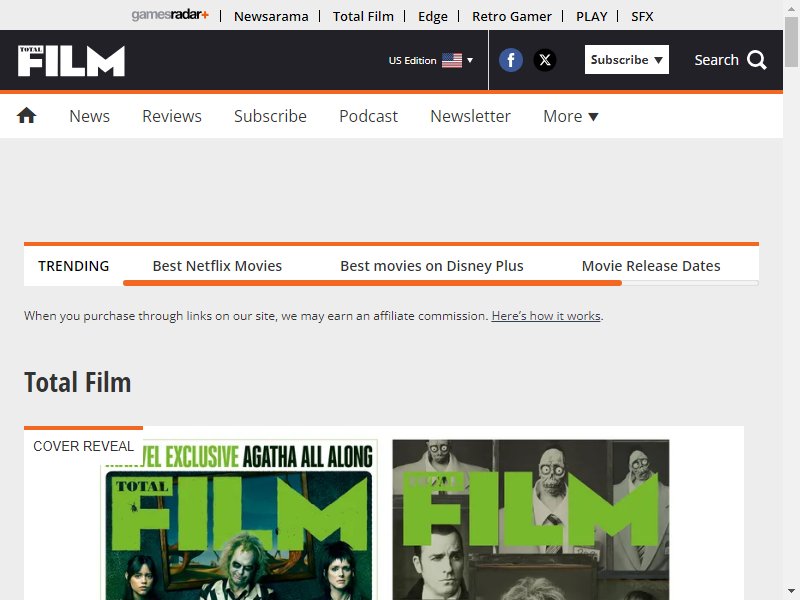
Task: Click the Here's how it works link
Action: click(x=546, y=316)
